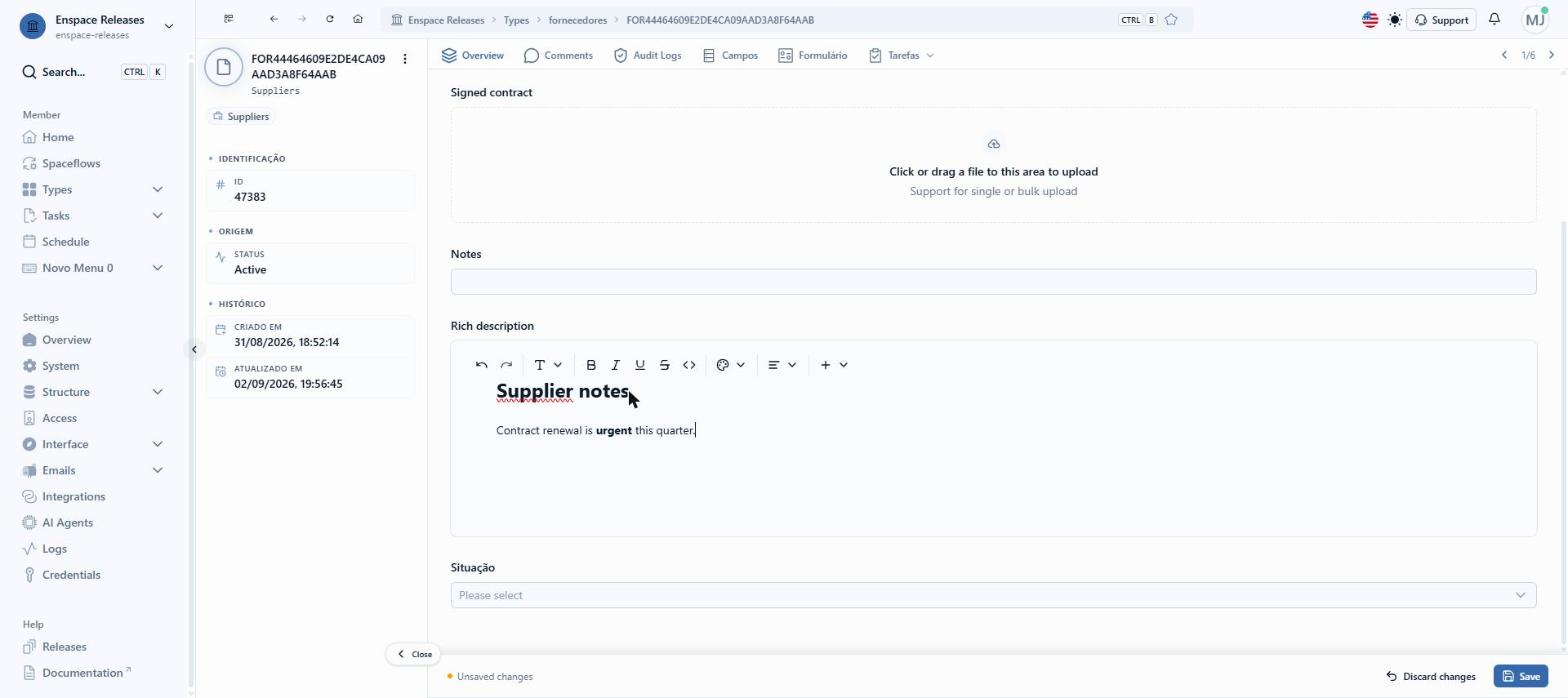The width and height of the screenshot is (1568, 698).
Task: Open the Enspace Releases workspace switcher
Action: (98, 26)
